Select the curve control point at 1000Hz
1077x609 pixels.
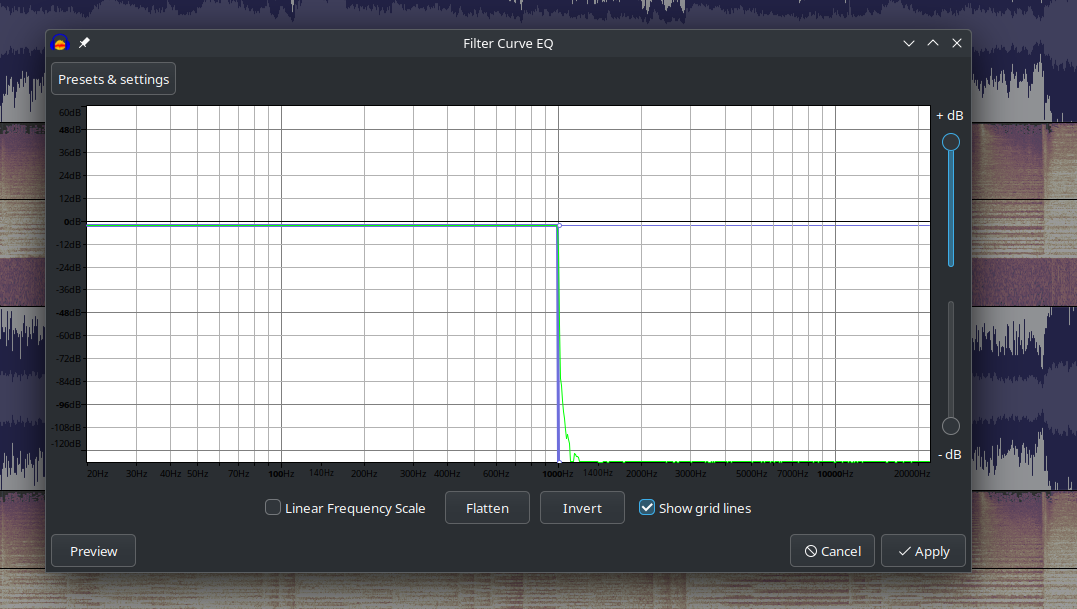tap(559, 225)
